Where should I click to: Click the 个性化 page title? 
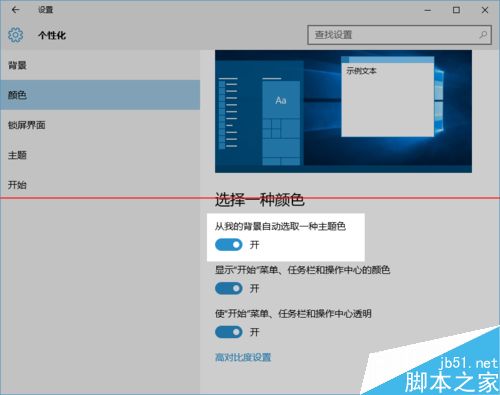[52, 35]
